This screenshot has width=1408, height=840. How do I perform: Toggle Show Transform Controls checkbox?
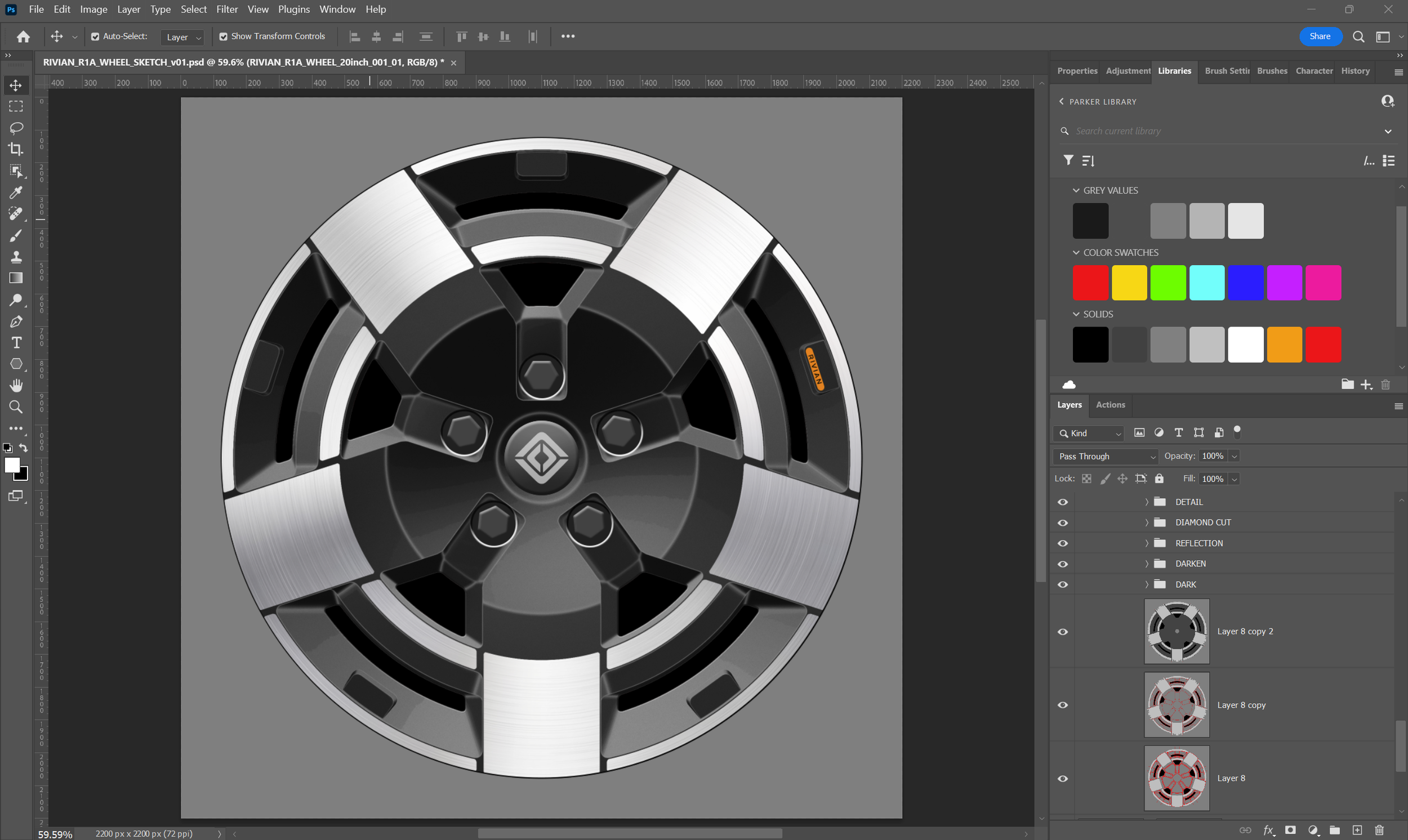(224, 36)
